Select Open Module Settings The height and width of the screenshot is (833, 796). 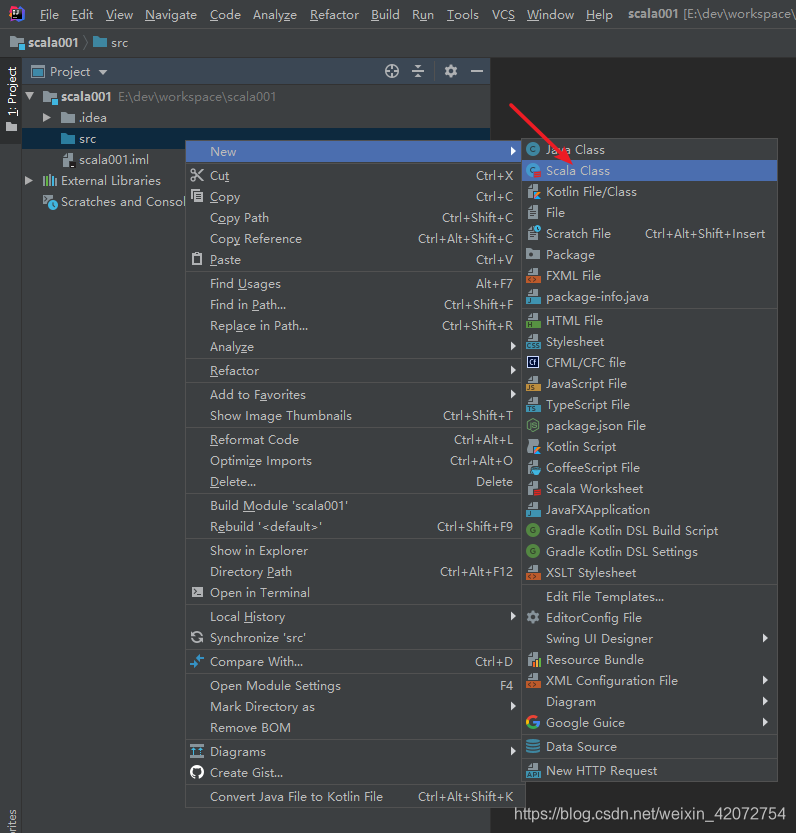[353, 685]
